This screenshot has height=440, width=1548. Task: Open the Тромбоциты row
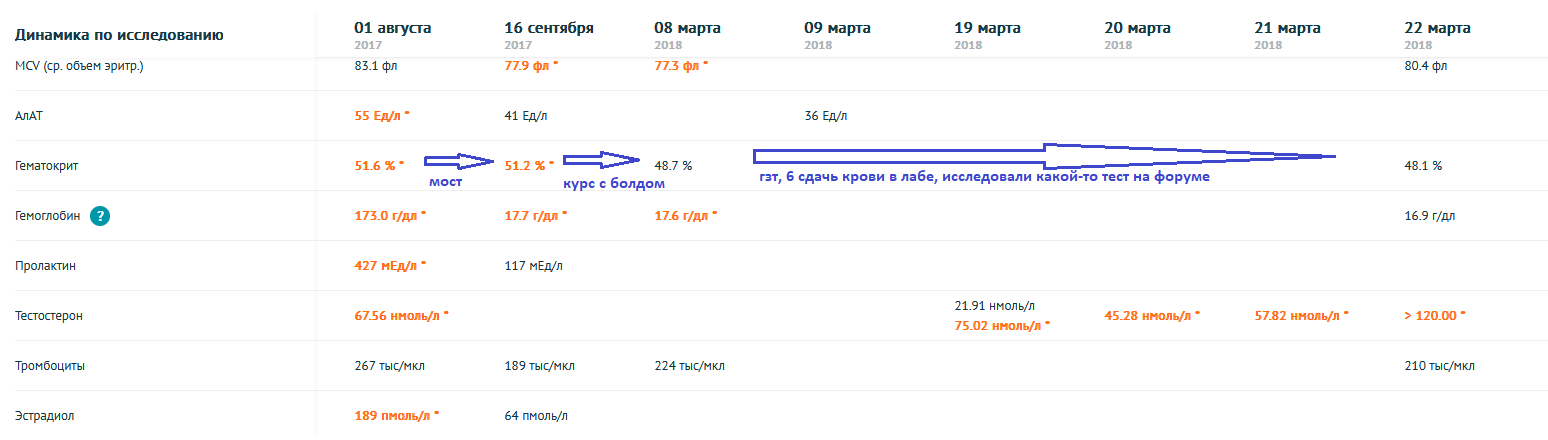click(50, 366)
